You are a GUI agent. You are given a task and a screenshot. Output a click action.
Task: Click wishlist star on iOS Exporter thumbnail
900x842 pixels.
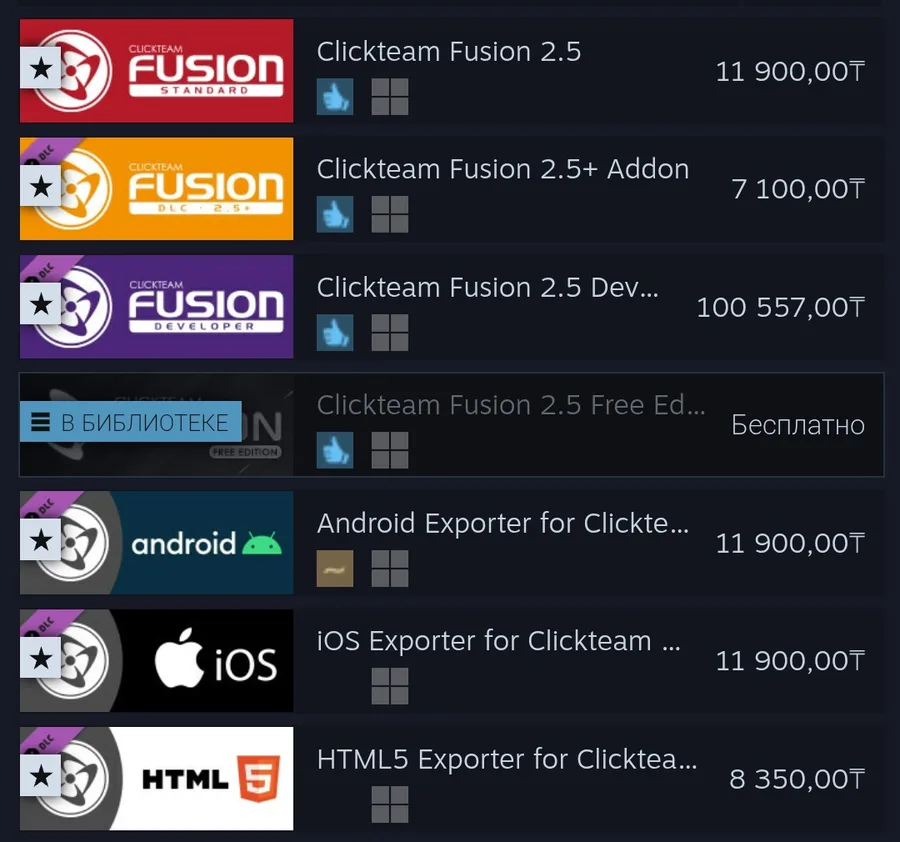pyautogui.click(x=40, y=658)
